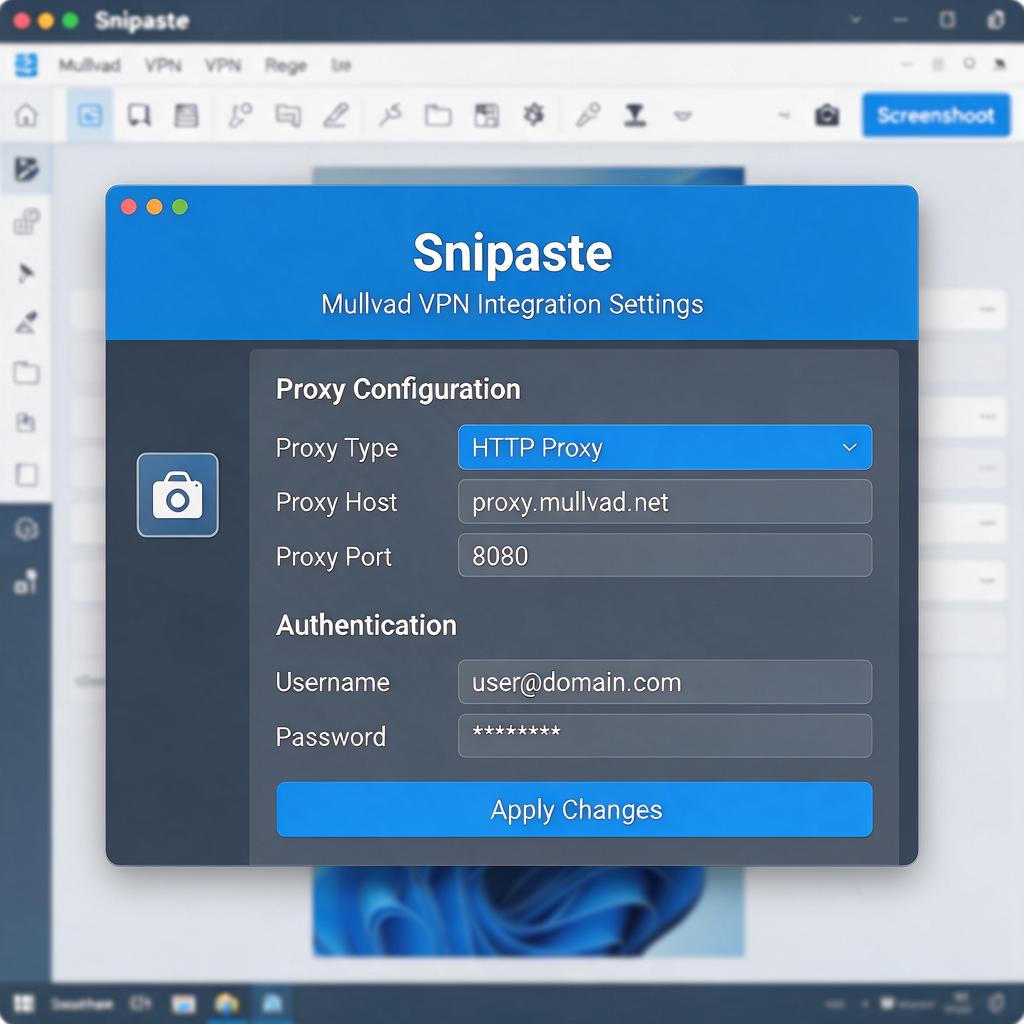Select the eyedropper icon in toolbar
Image resolution: width=1024 pixels, height=1024 pixels.
coord(588,116)
